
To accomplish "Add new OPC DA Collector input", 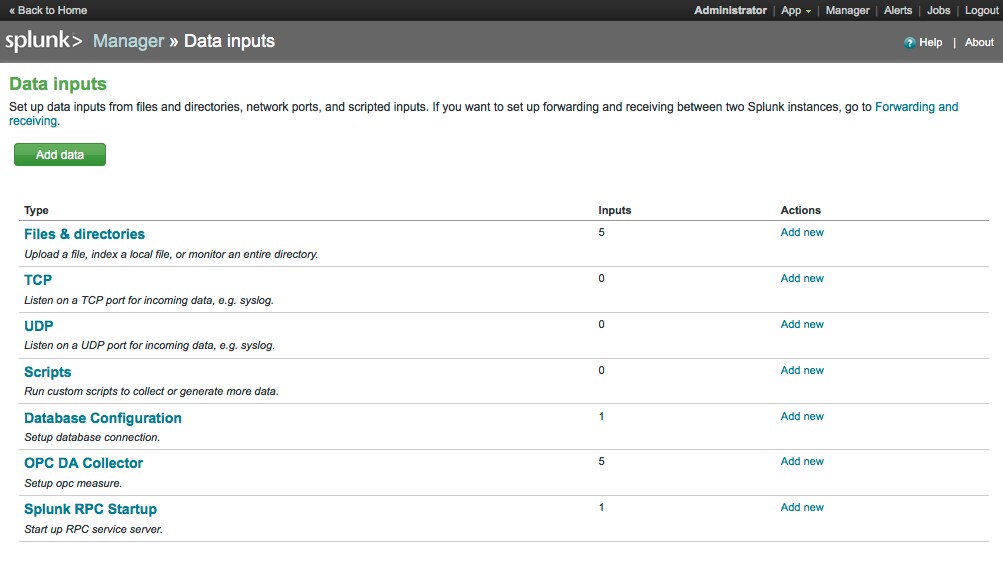I will click(x=802, y=461).
